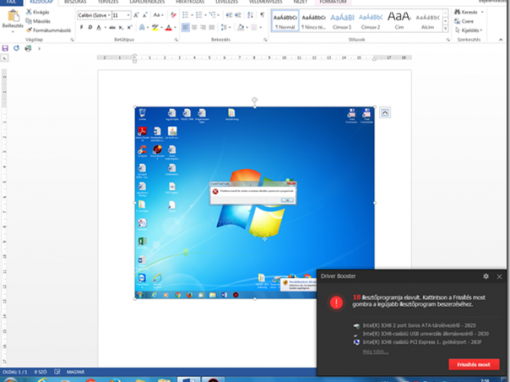Toggle bold formatting
This screenshot has height=382, width=510.
pos(82,27)
